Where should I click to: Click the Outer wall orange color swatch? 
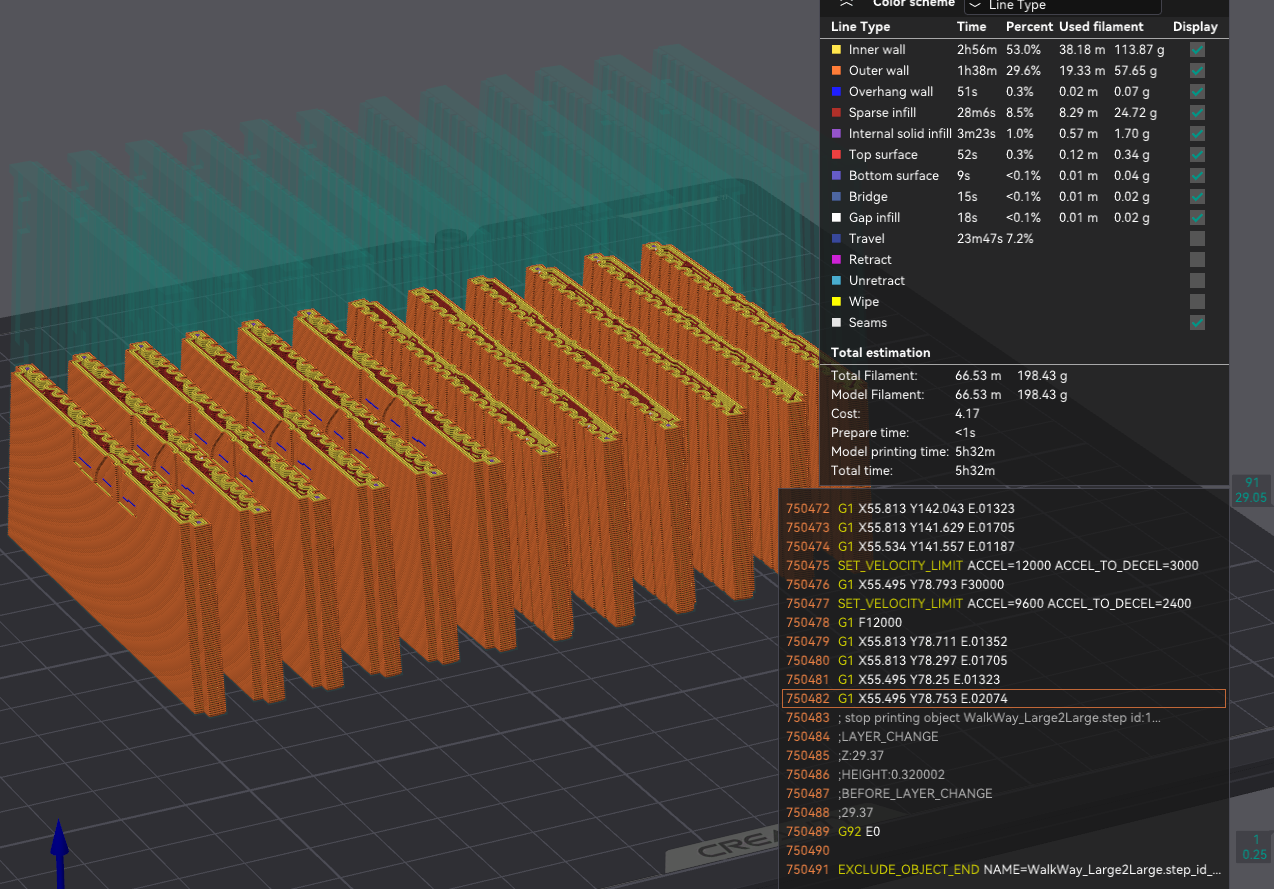tap(837, 70)
